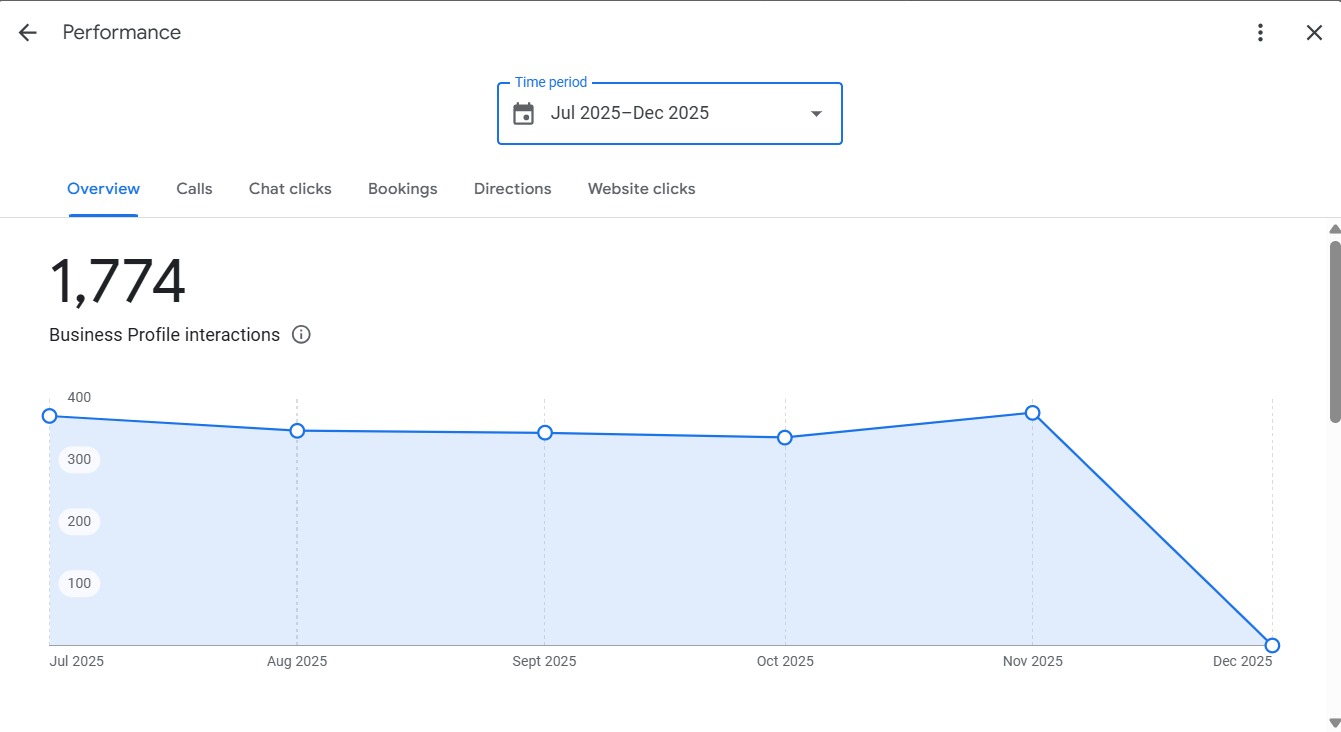The image size is (1341, 732).
Task: Click the Aug 2025 data point
Action: click(x=297, y=431)
